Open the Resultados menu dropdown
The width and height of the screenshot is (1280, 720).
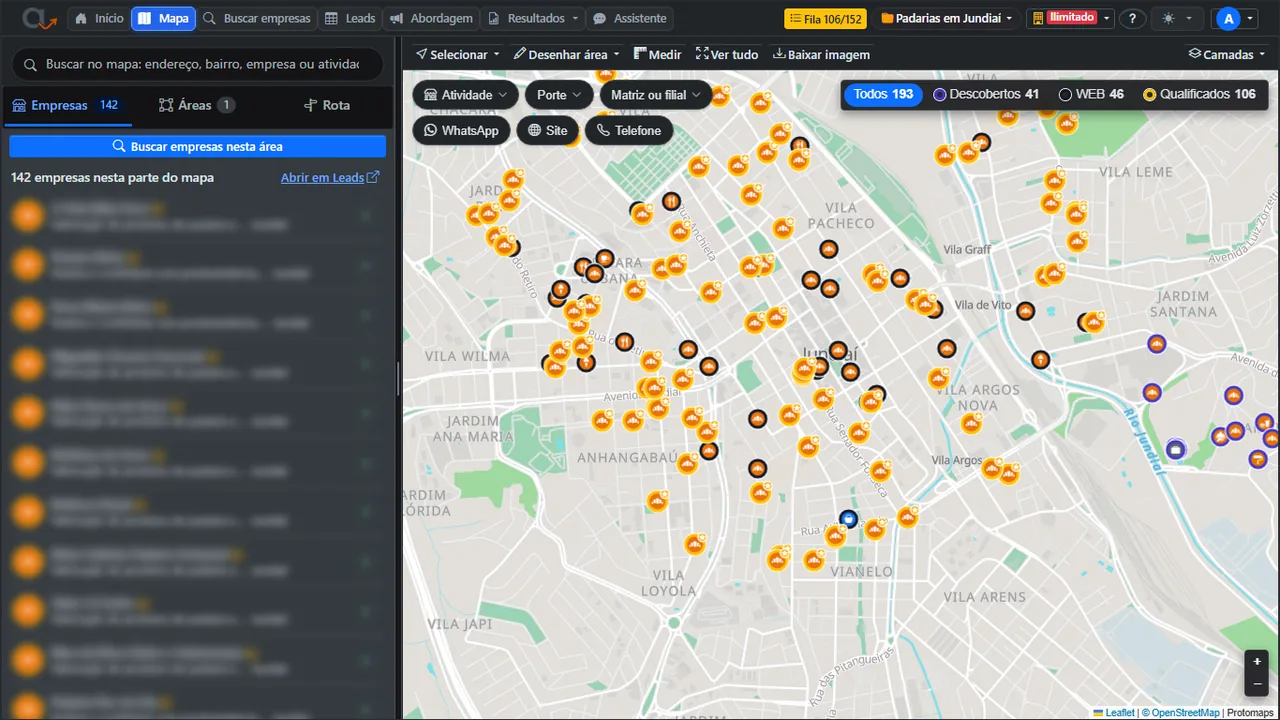(x=533, y=18)
